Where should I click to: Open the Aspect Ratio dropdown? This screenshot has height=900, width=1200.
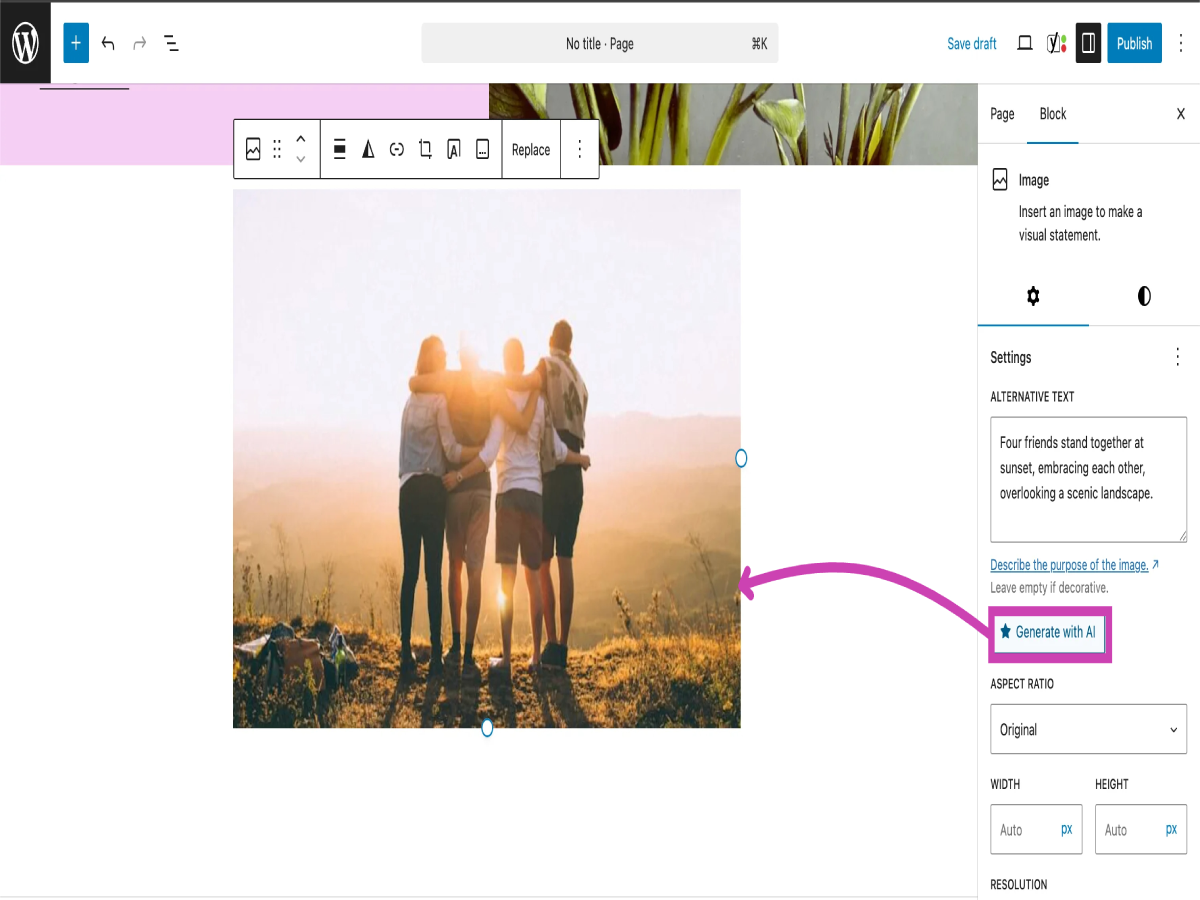(1088, 729)
